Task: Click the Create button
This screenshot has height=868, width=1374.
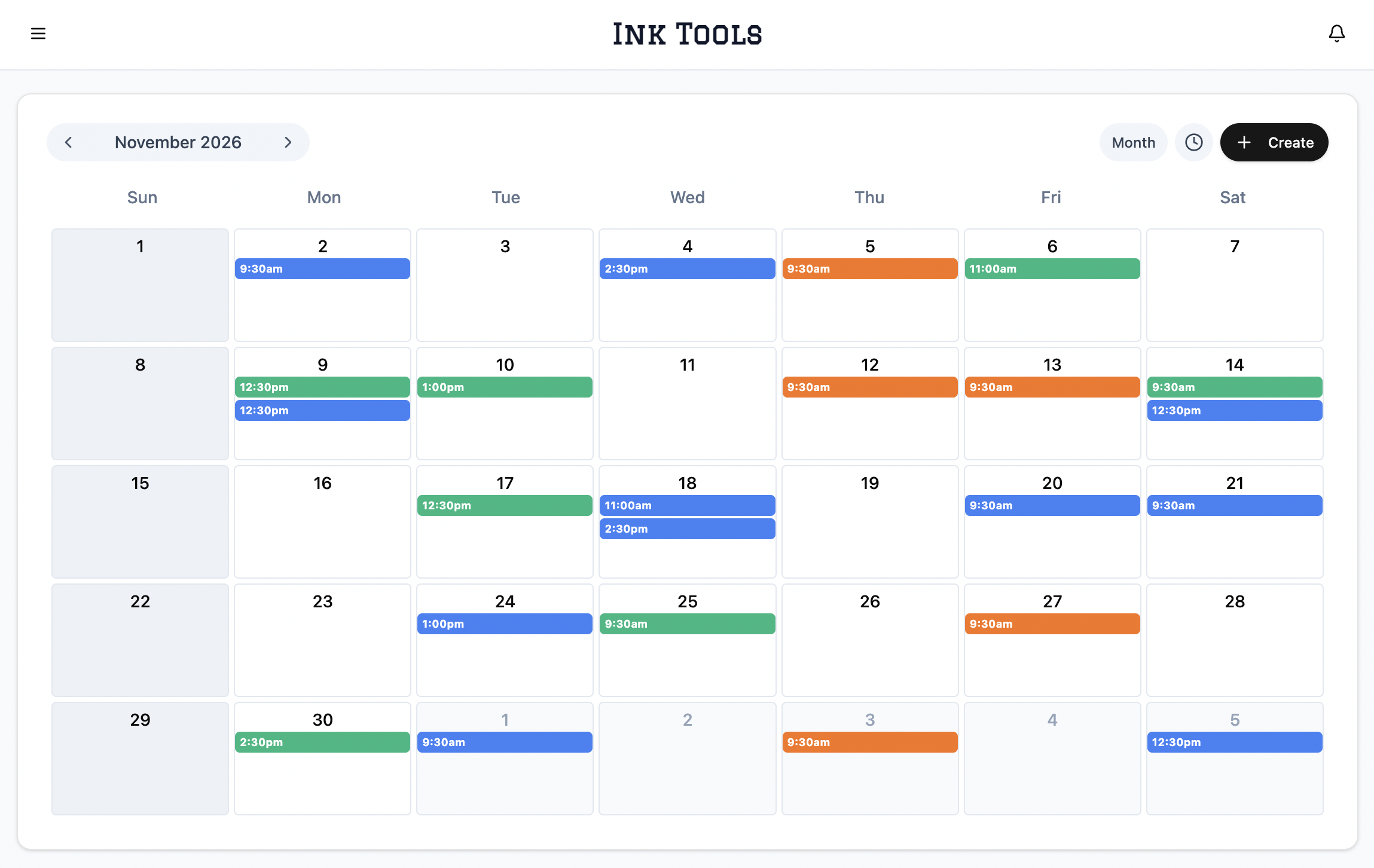Action: pos(1274,142)
